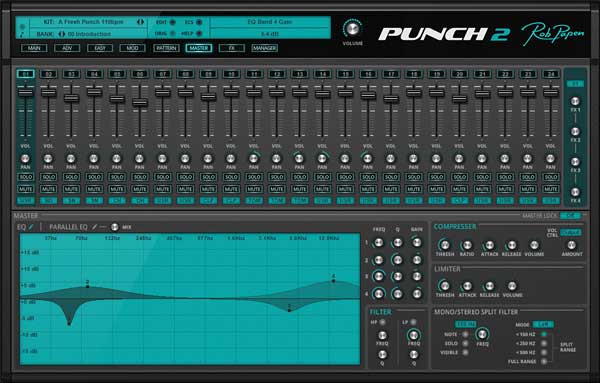Switch to the EASY tab
This screenshot has height=383, width=600.
click(x=100, y=48)
